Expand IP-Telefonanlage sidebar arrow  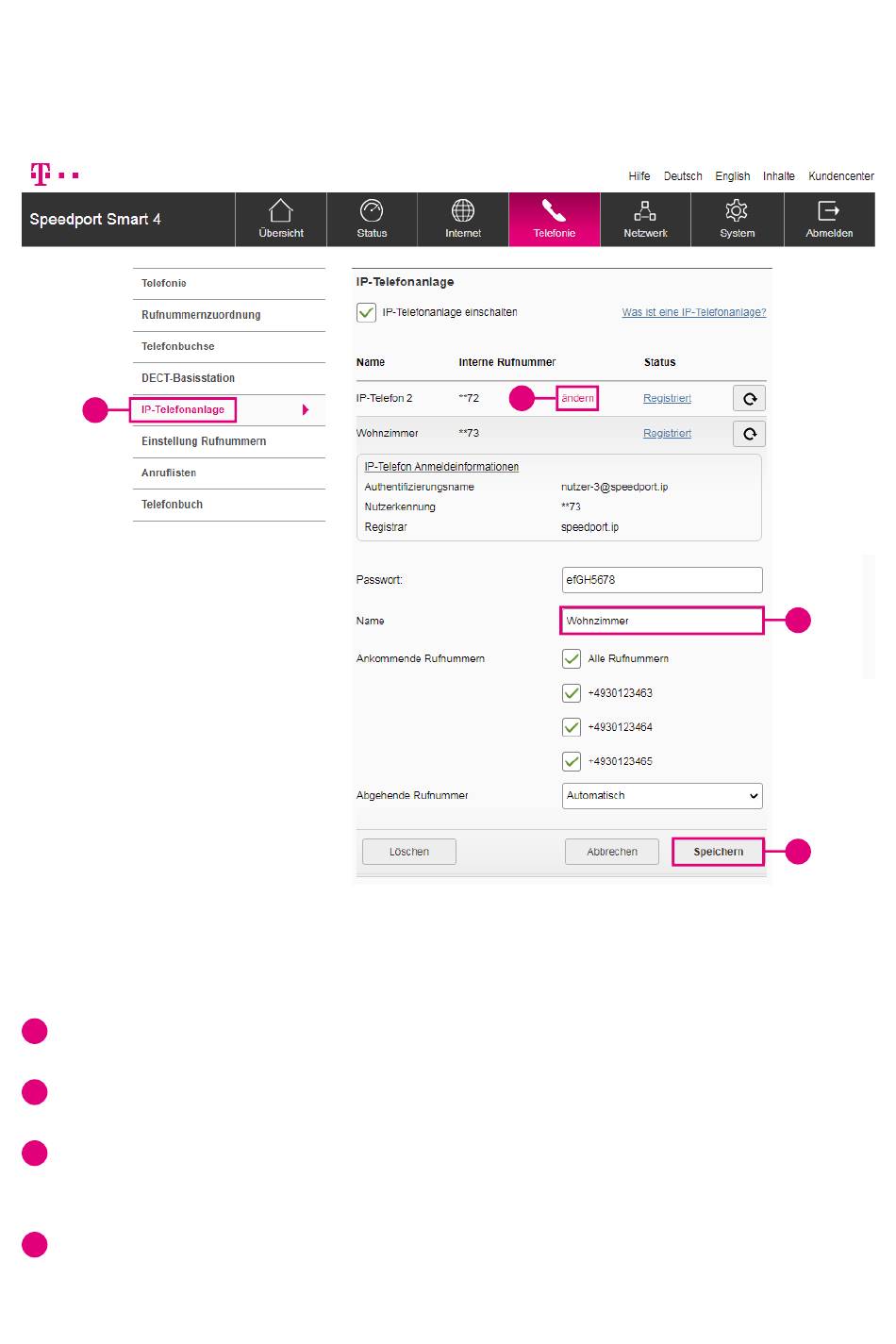coord(305,410)
